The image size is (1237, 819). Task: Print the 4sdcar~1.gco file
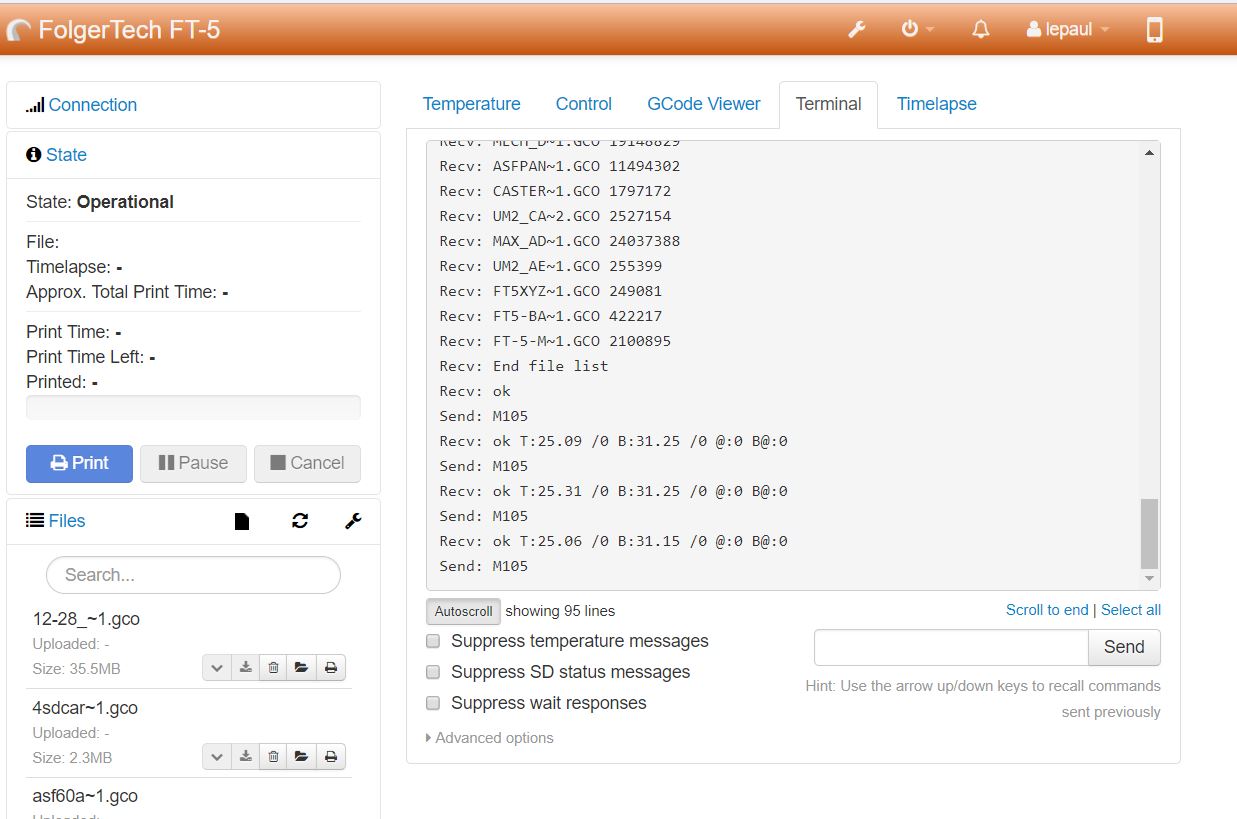tap(331, 757)
